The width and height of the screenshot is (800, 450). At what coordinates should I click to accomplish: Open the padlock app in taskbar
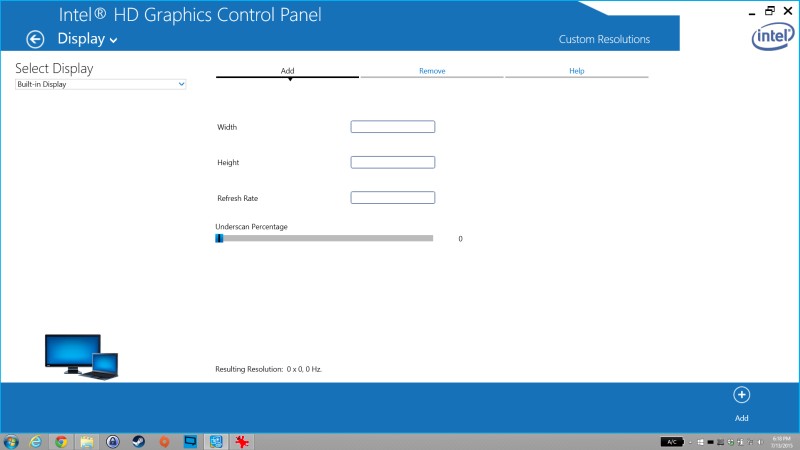point(113,441)
